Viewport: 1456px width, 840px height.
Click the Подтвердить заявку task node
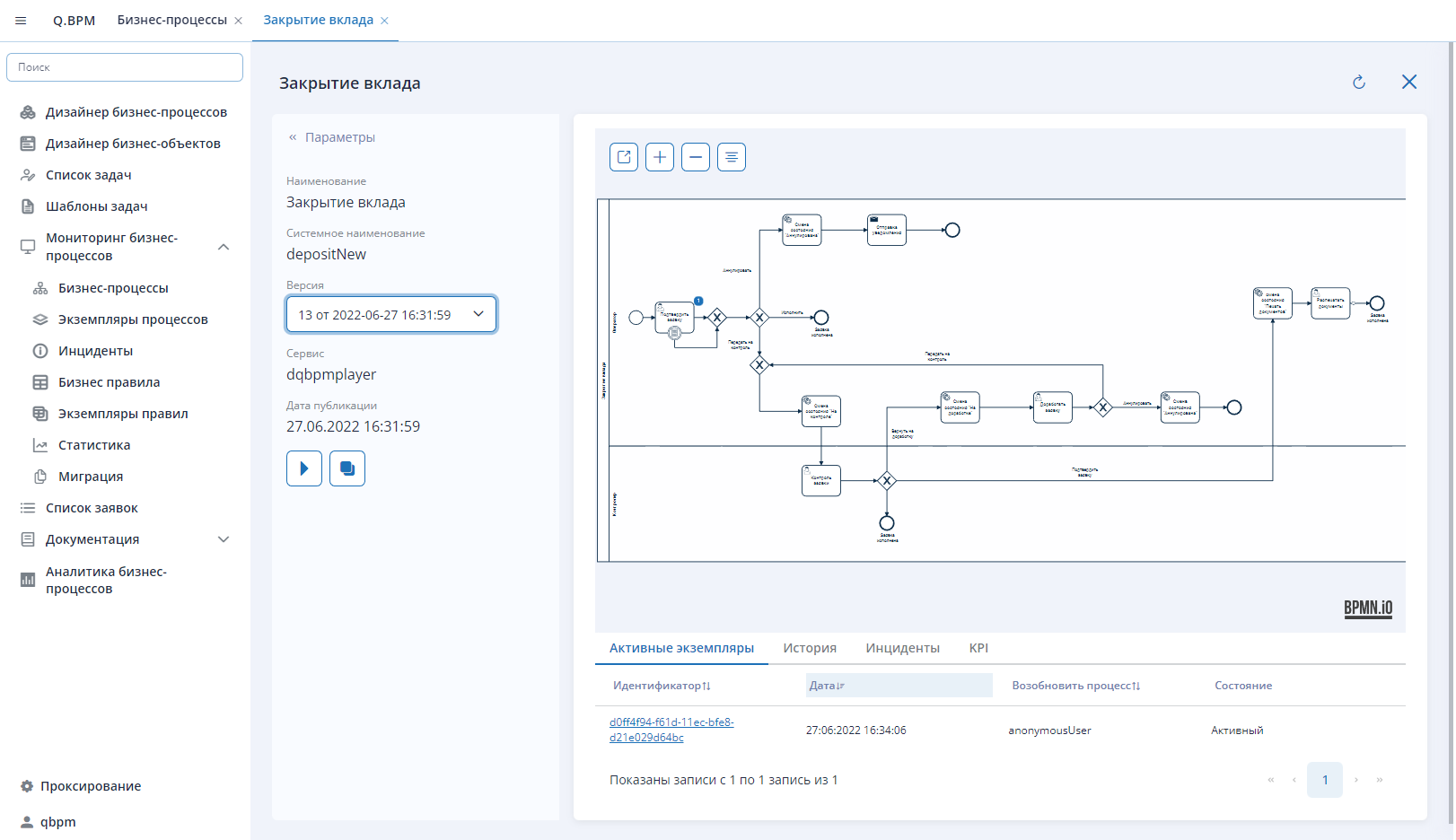pyautogui.click(x=675, y=317)
